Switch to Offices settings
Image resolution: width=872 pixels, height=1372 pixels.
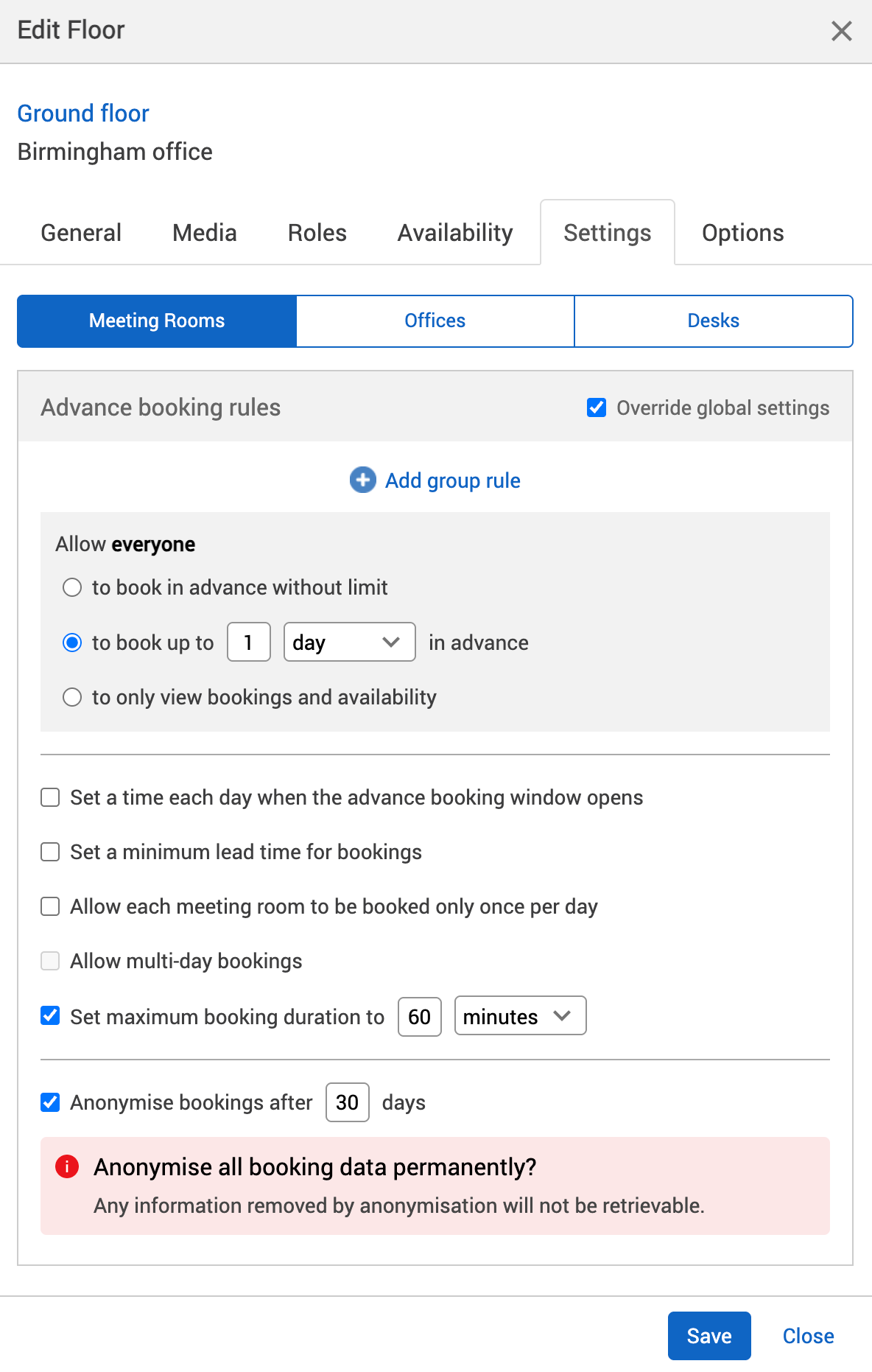click(435, 321)
